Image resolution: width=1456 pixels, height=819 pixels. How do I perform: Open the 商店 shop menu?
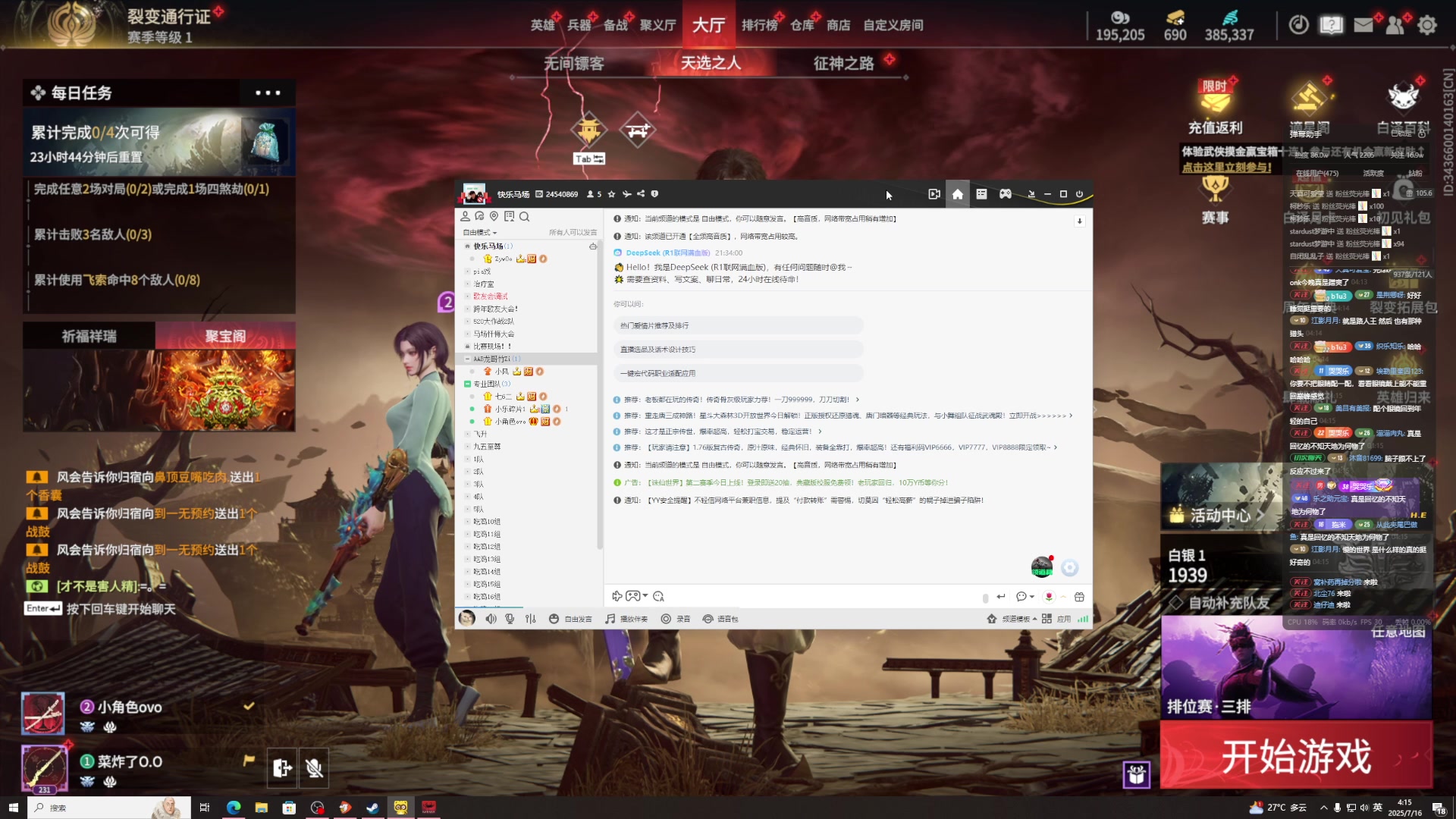point(838,25)
